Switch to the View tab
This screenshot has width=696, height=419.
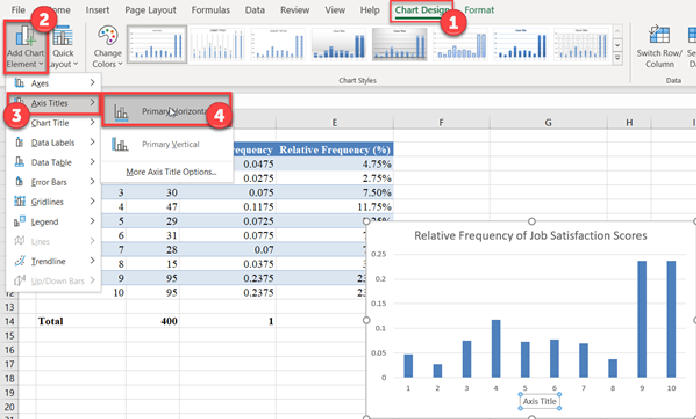click(x=335, y=10)
